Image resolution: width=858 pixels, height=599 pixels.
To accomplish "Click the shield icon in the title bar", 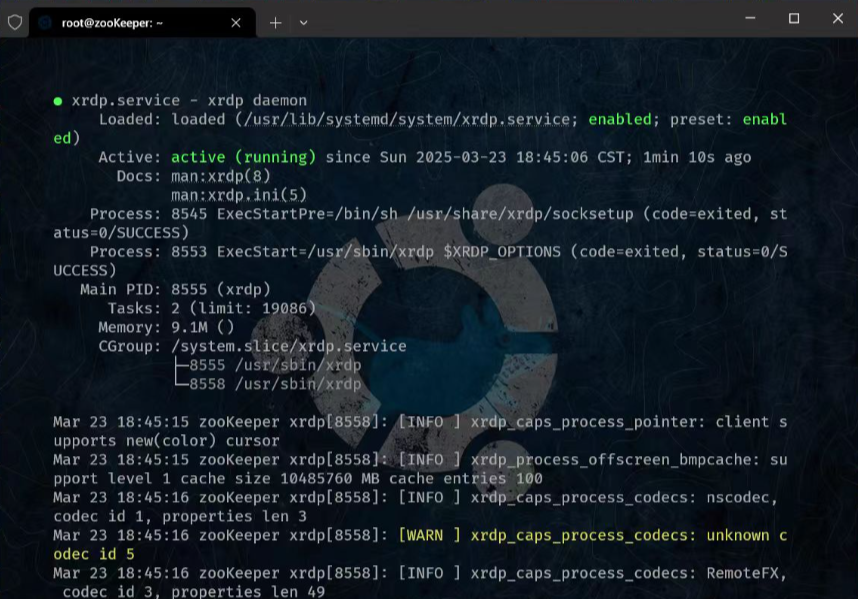I will pyautogui.click(x=15, y=22).
